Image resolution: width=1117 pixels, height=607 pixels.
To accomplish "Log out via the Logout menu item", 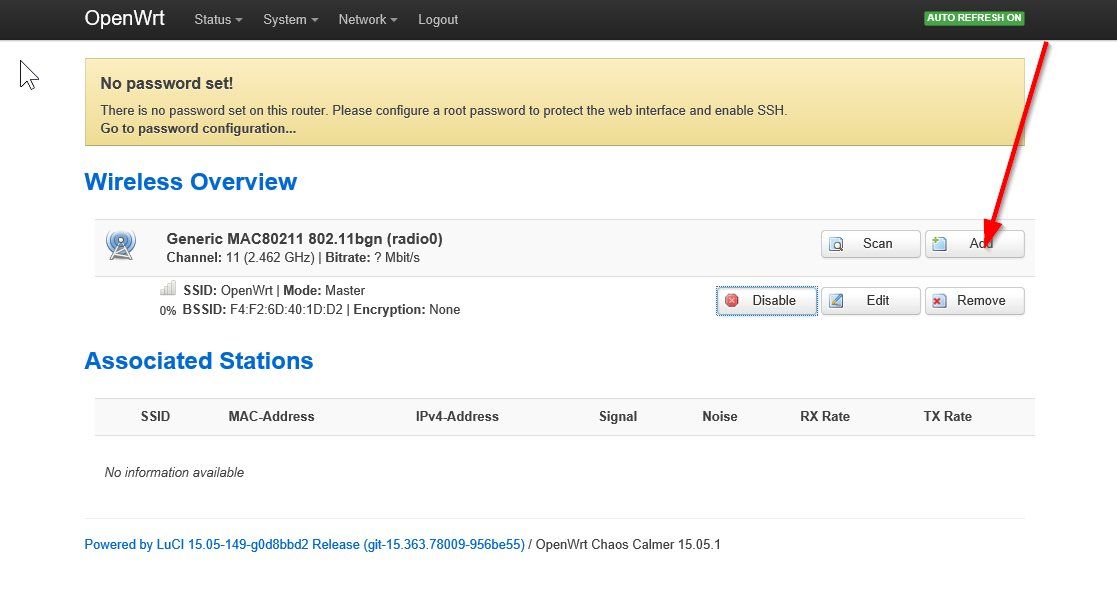I will coord(438,19).
